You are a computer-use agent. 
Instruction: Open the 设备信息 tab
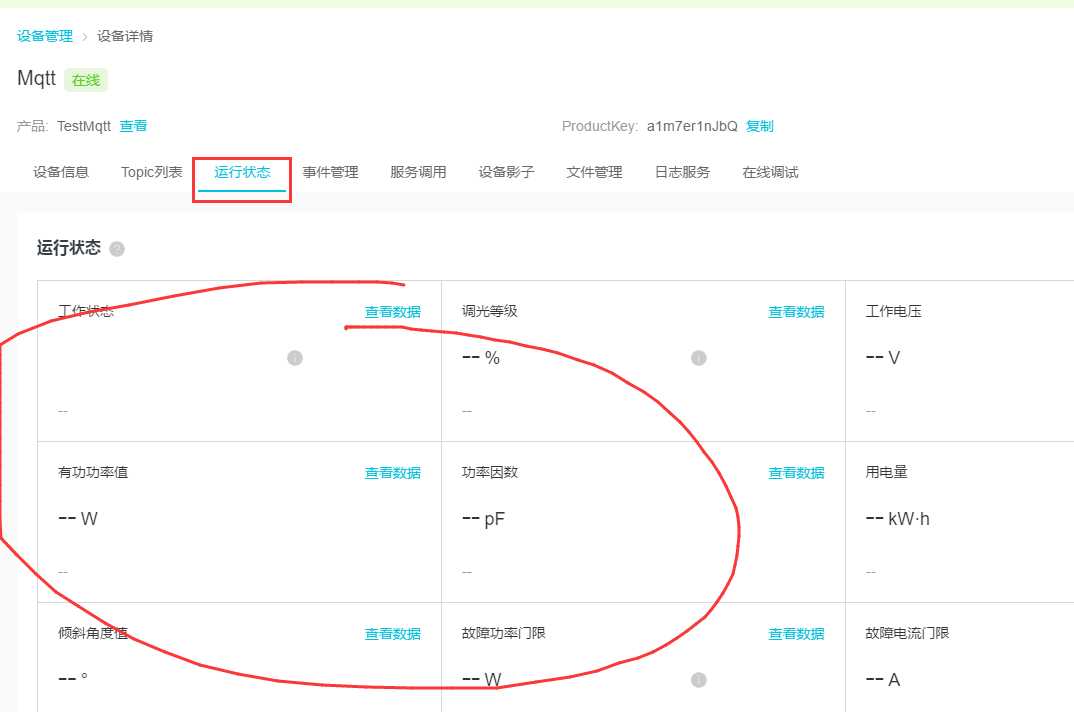(61, 172)
